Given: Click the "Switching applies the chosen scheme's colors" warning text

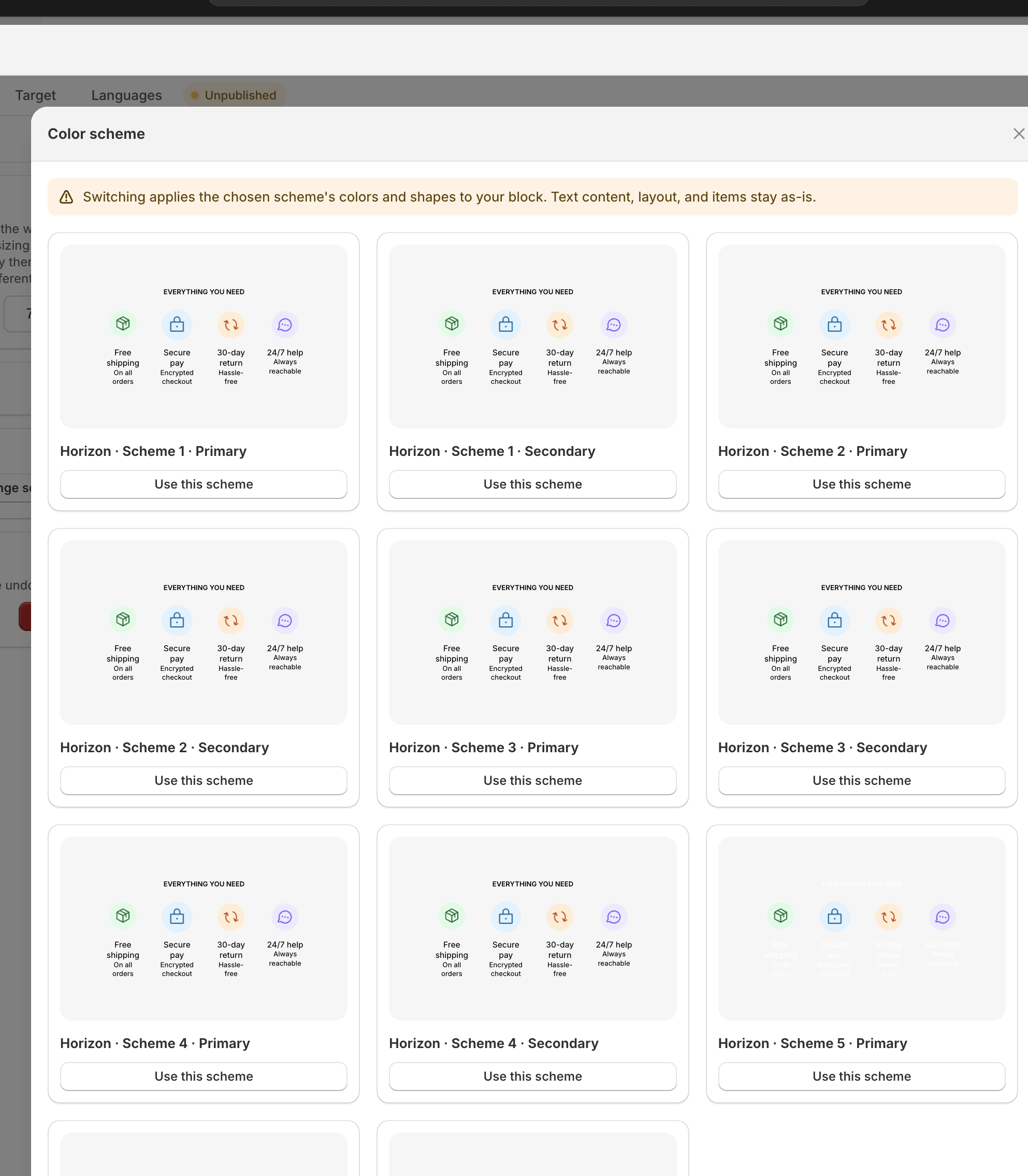Looking at the screenshot, I should pos(449,197).
